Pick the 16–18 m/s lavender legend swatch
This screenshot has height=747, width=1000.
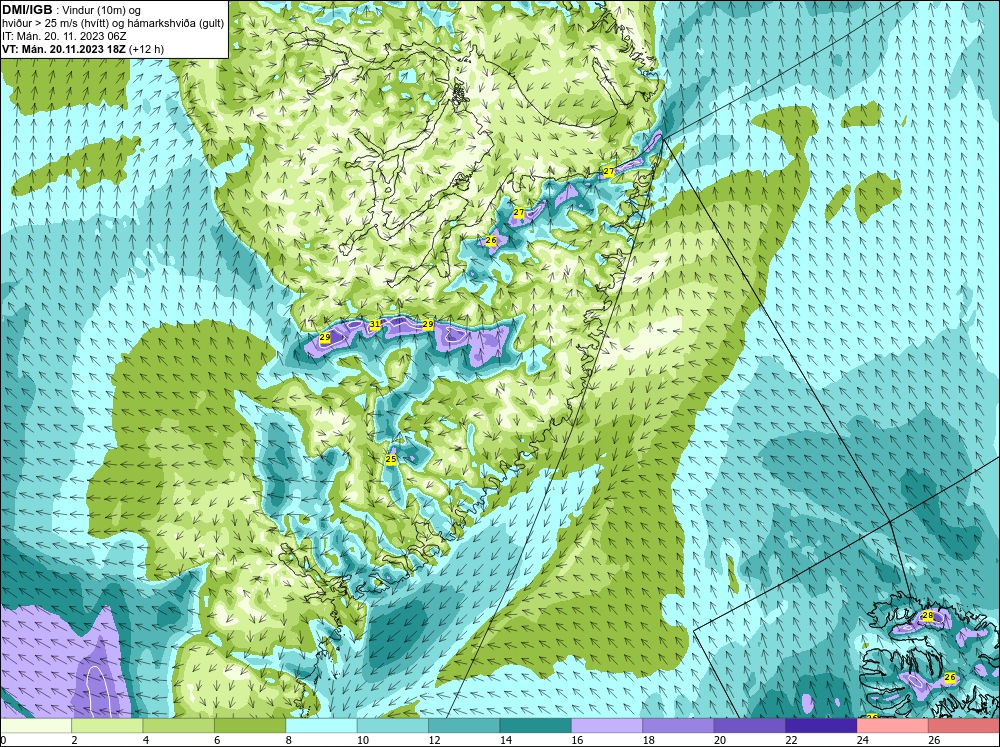point(607,726)
